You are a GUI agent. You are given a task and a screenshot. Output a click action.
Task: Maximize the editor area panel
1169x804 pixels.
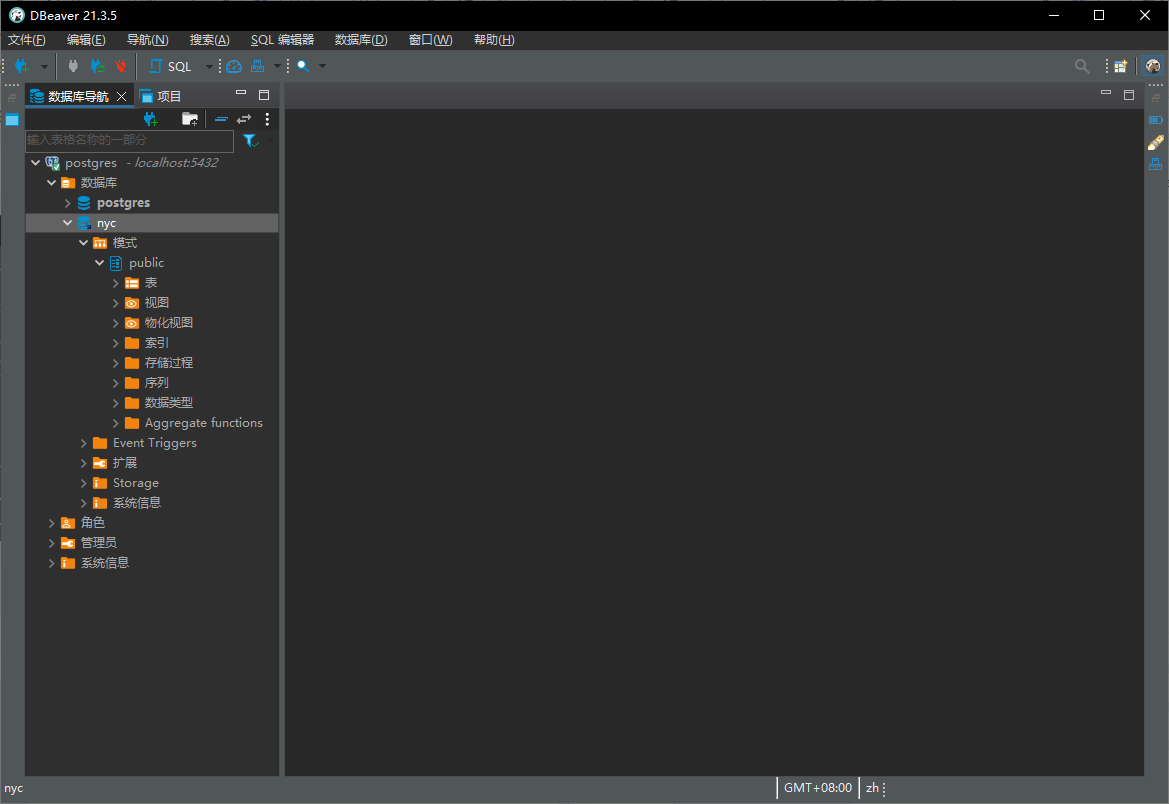click(x=1129, y=95)
